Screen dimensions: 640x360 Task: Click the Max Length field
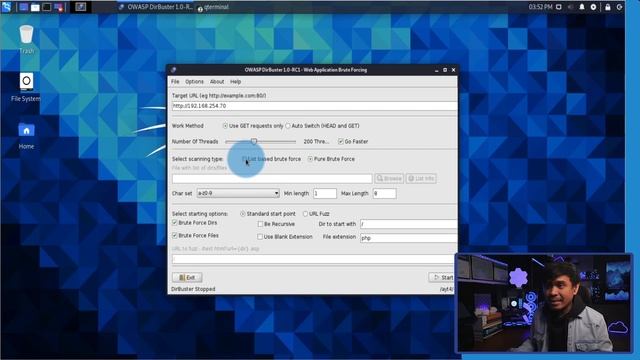384,193
